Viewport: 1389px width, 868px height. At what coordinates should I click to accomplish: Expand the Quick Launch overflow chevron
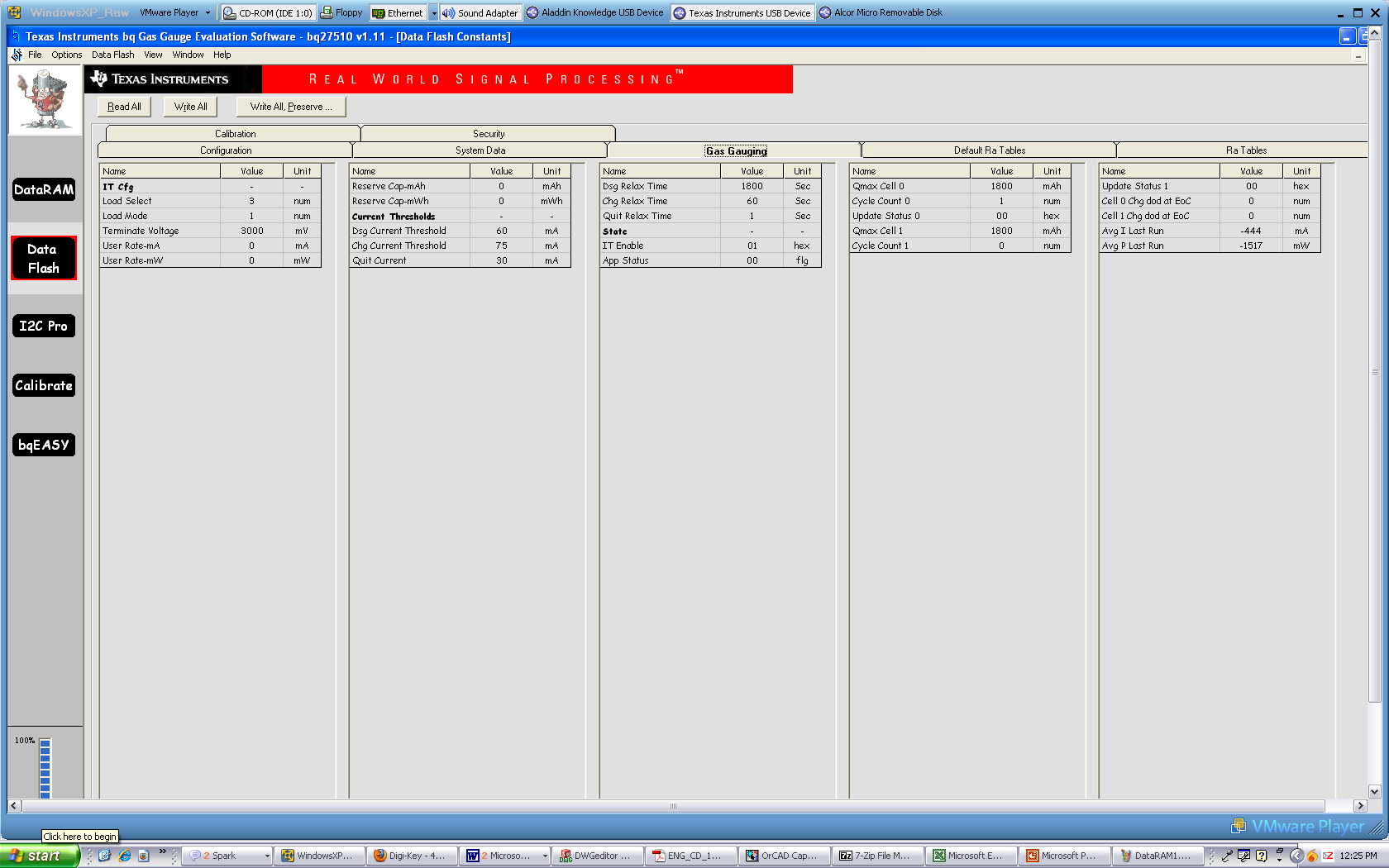162,851
